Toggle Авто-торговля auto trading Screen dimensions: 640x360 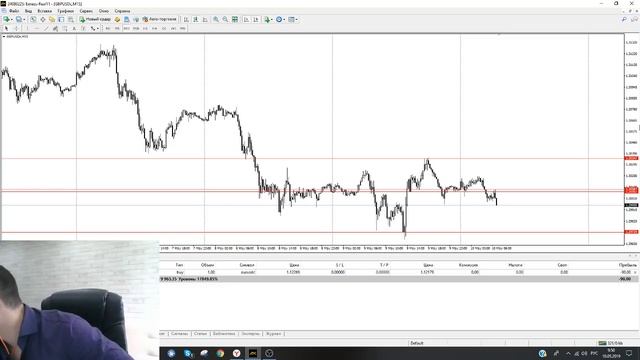tap(160, 19)
